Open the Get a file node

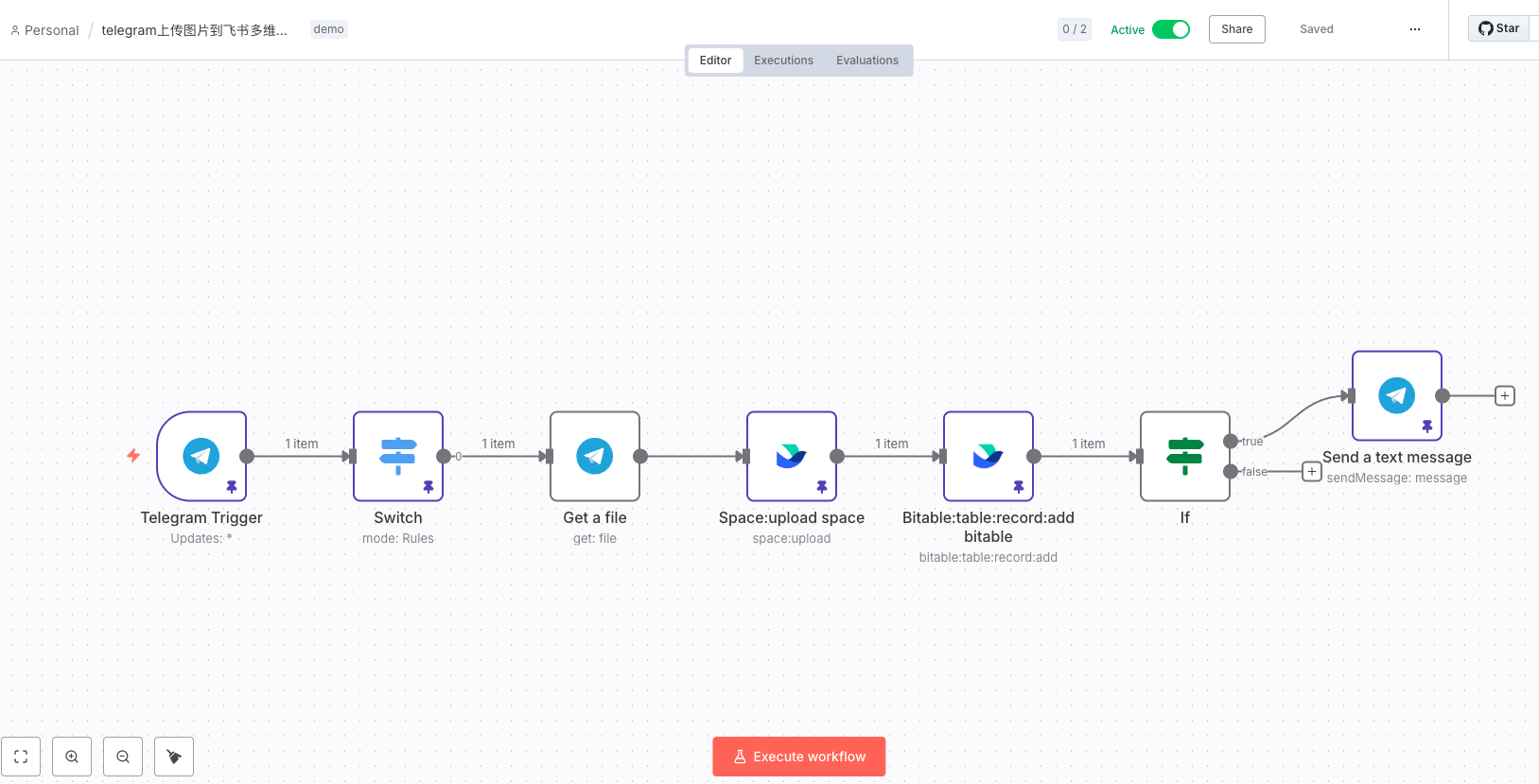(x=594, y=456)
